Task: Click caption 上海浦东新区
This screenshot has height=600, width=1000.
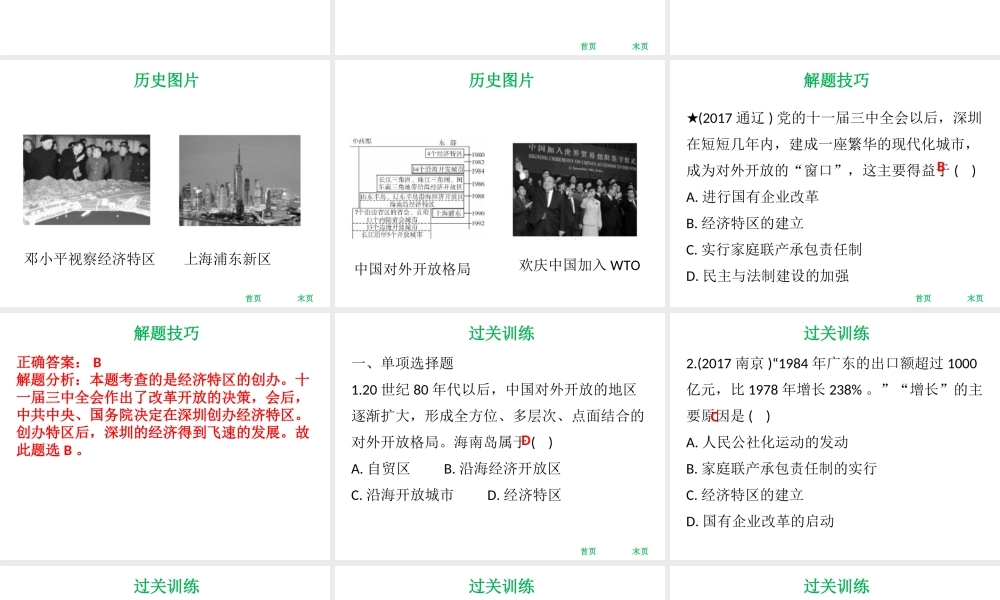Action: [228, 259]
